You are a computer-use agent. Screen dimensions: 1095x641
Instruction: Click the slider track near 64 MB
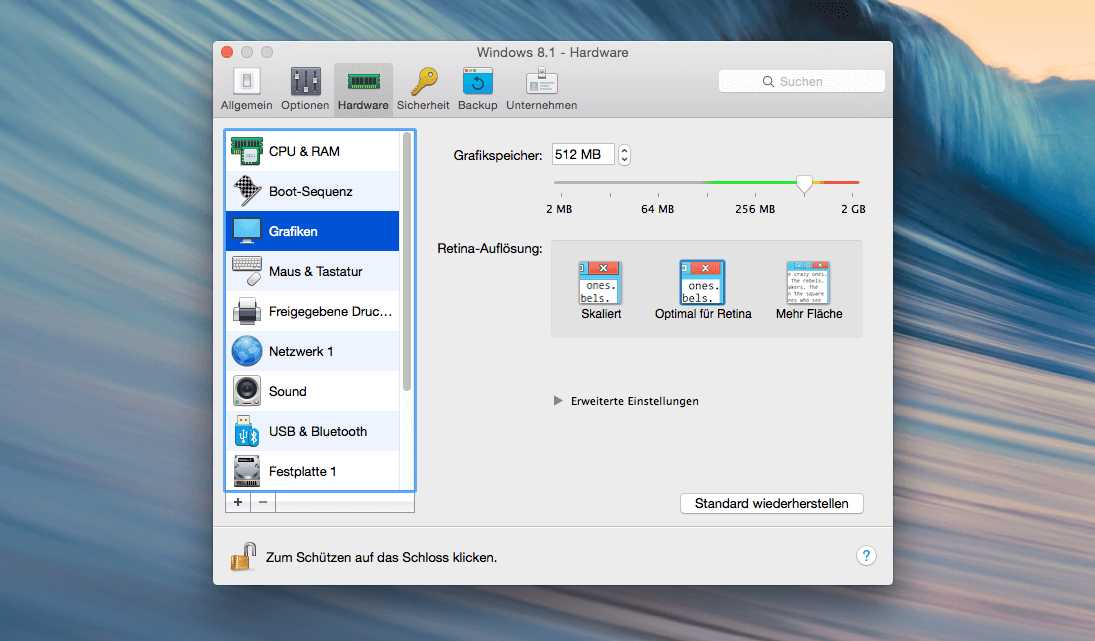[x=658, y=182]
